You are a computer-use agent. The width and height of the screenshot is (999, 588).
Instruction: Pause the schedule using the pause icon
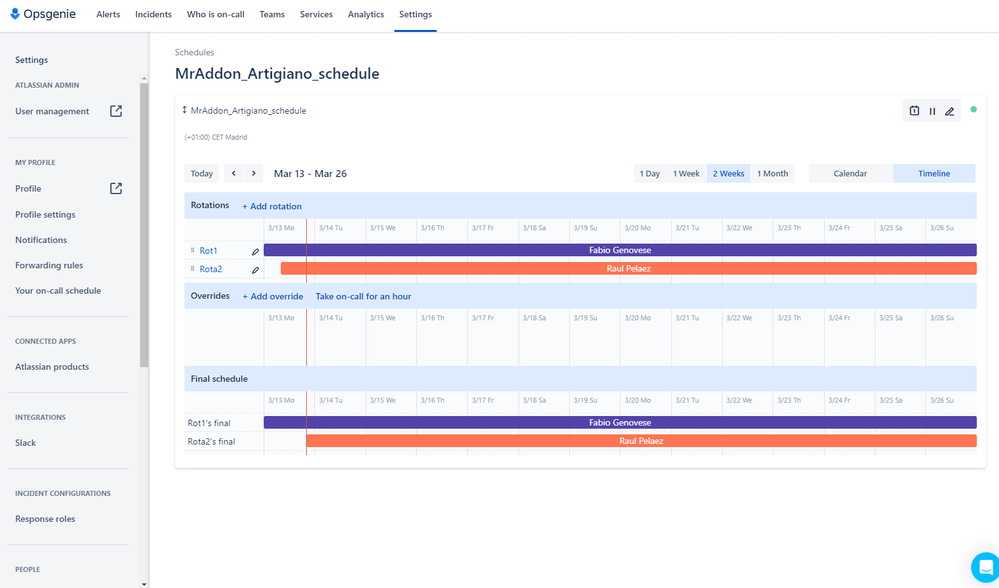pos(932,111)
